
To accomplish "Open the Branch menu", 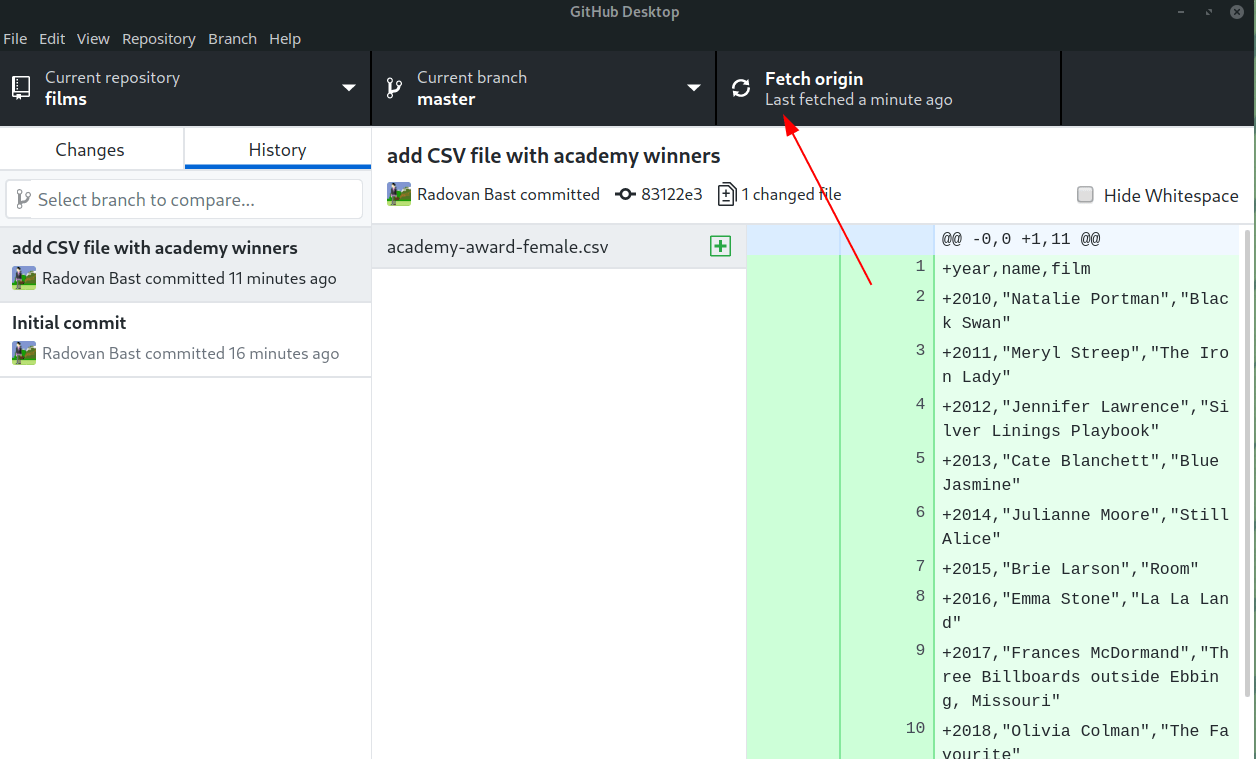I will point(233,39).
